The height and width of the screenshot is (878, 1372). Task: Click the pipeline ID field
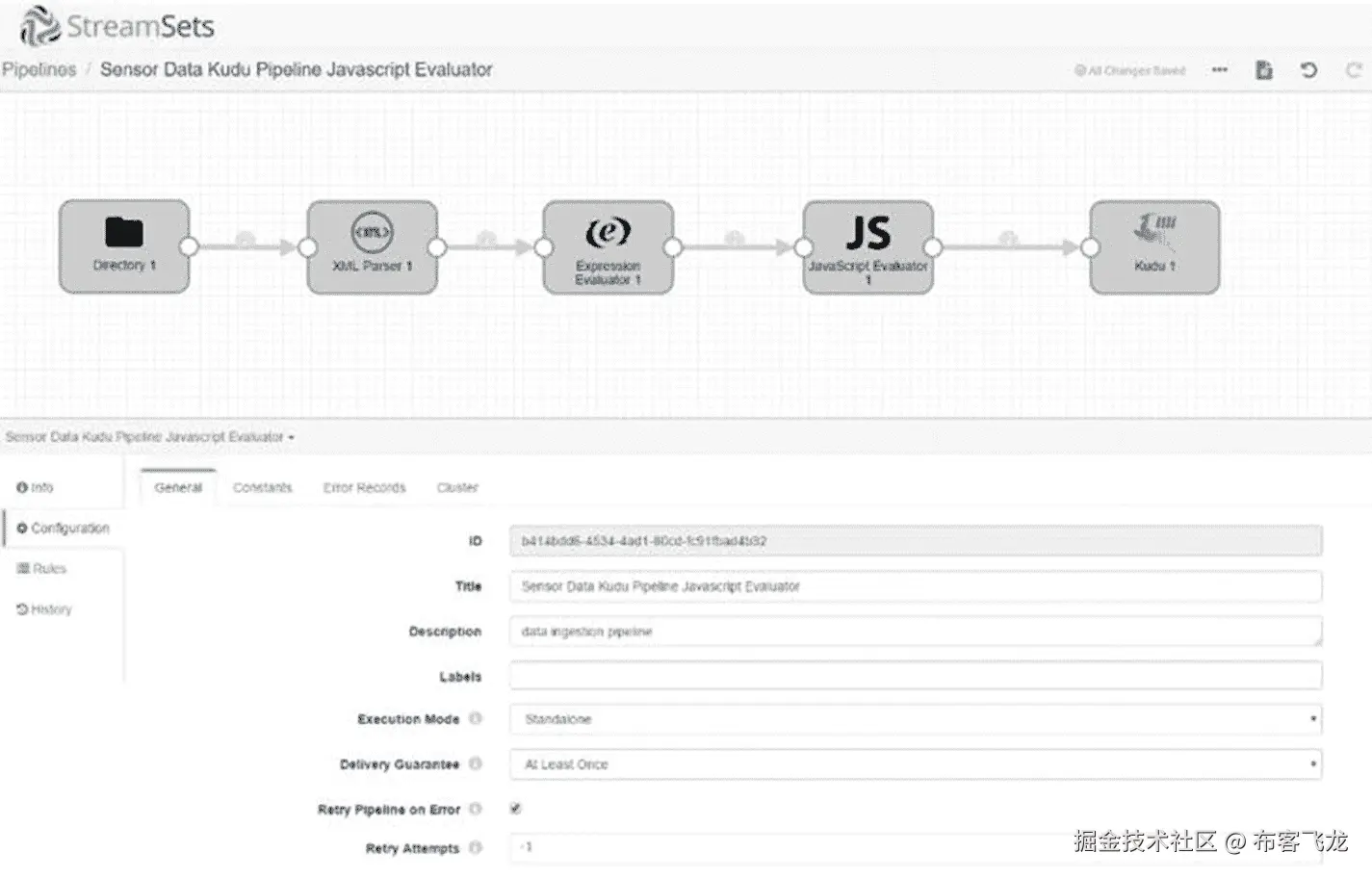pos(916,541)
